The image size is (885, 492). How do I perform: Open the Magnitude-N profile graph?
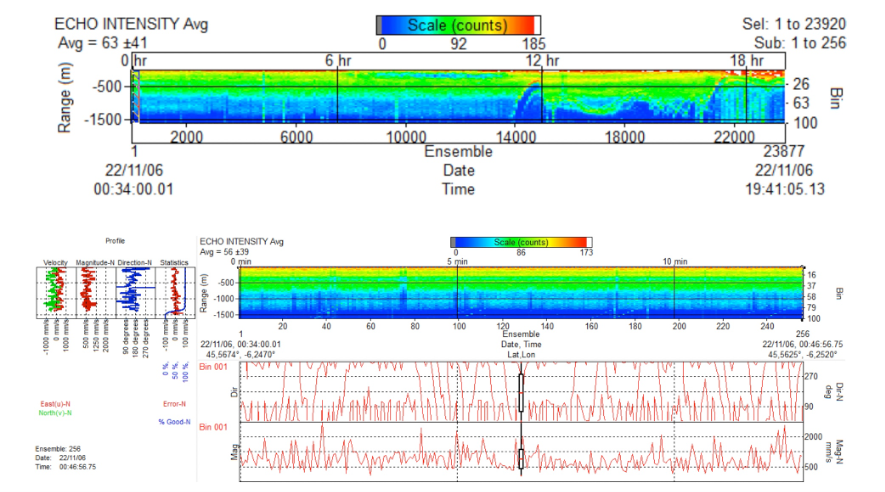pyautogui.click(x=94, y=292)
